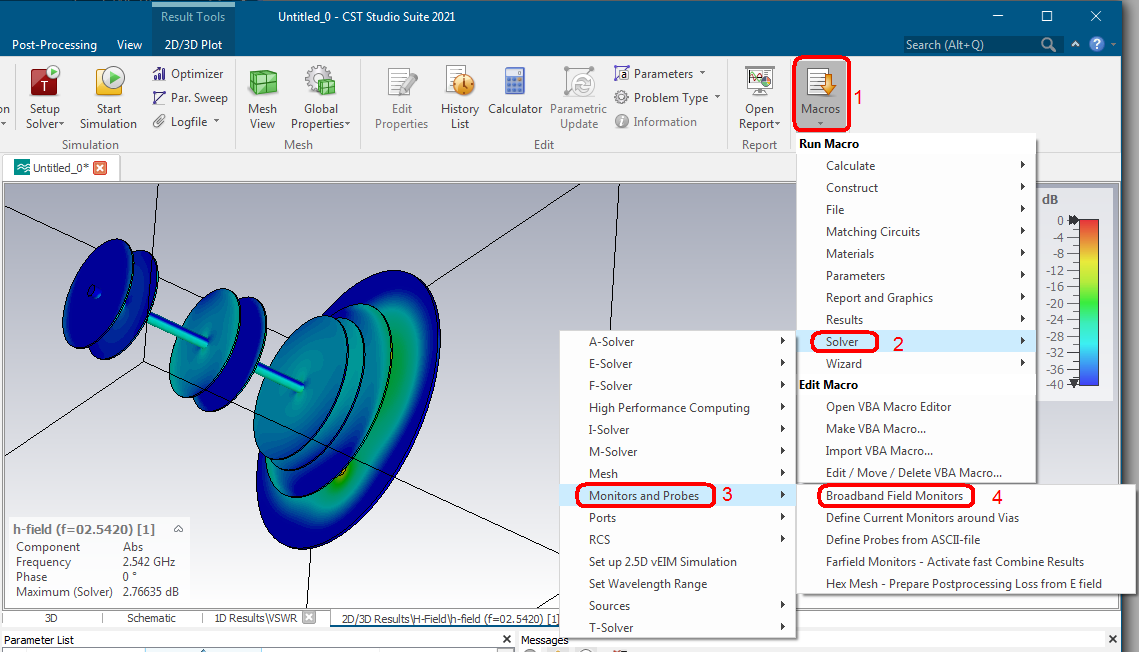Screen dimensions: 1139x652
Task: Click the Start Simulation icon
Action: (x=109, y=81)
